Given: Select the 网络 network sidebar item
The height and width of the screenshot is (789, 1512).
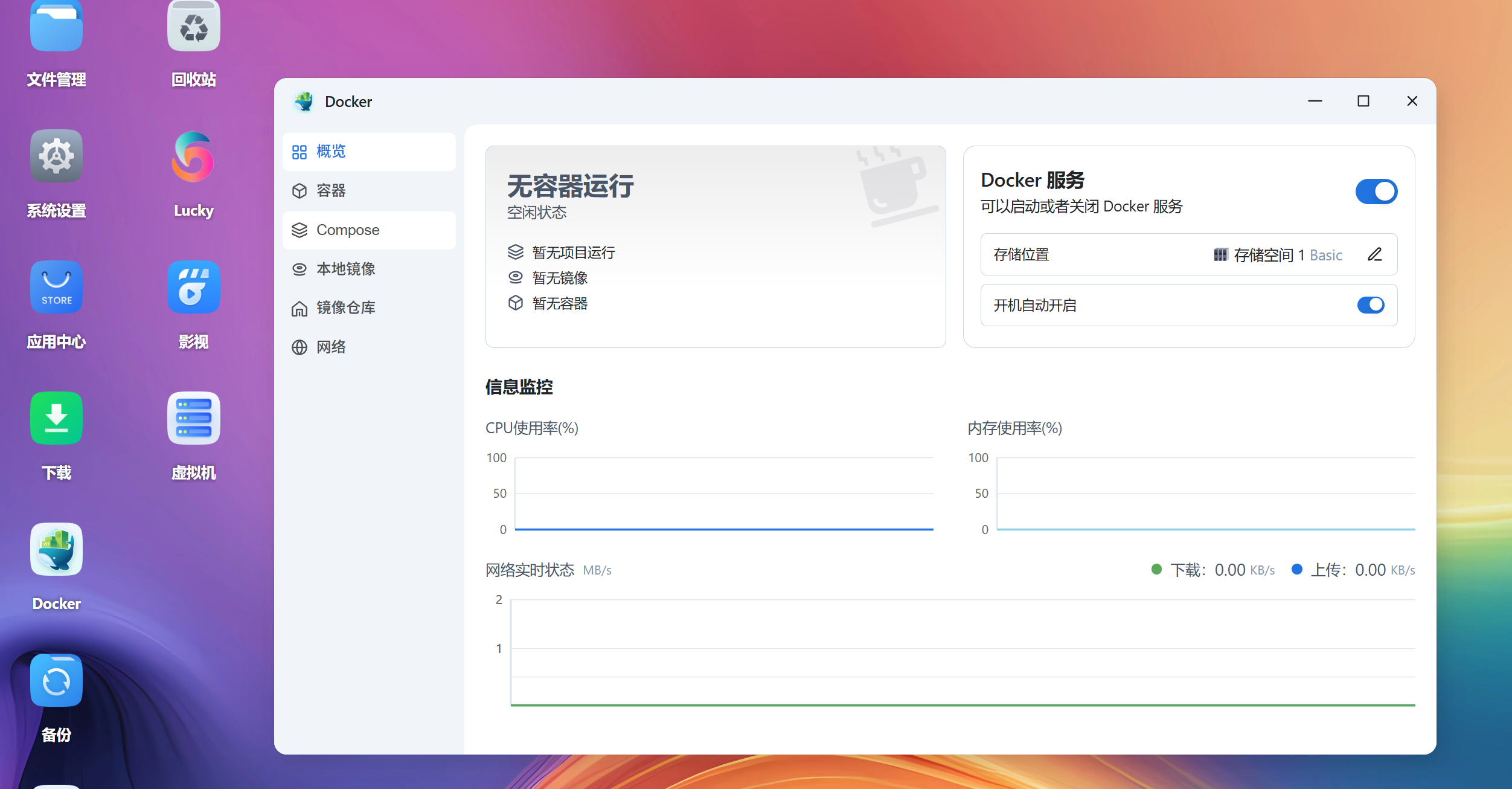Looking at the screenshot, I should click(331, 347).
